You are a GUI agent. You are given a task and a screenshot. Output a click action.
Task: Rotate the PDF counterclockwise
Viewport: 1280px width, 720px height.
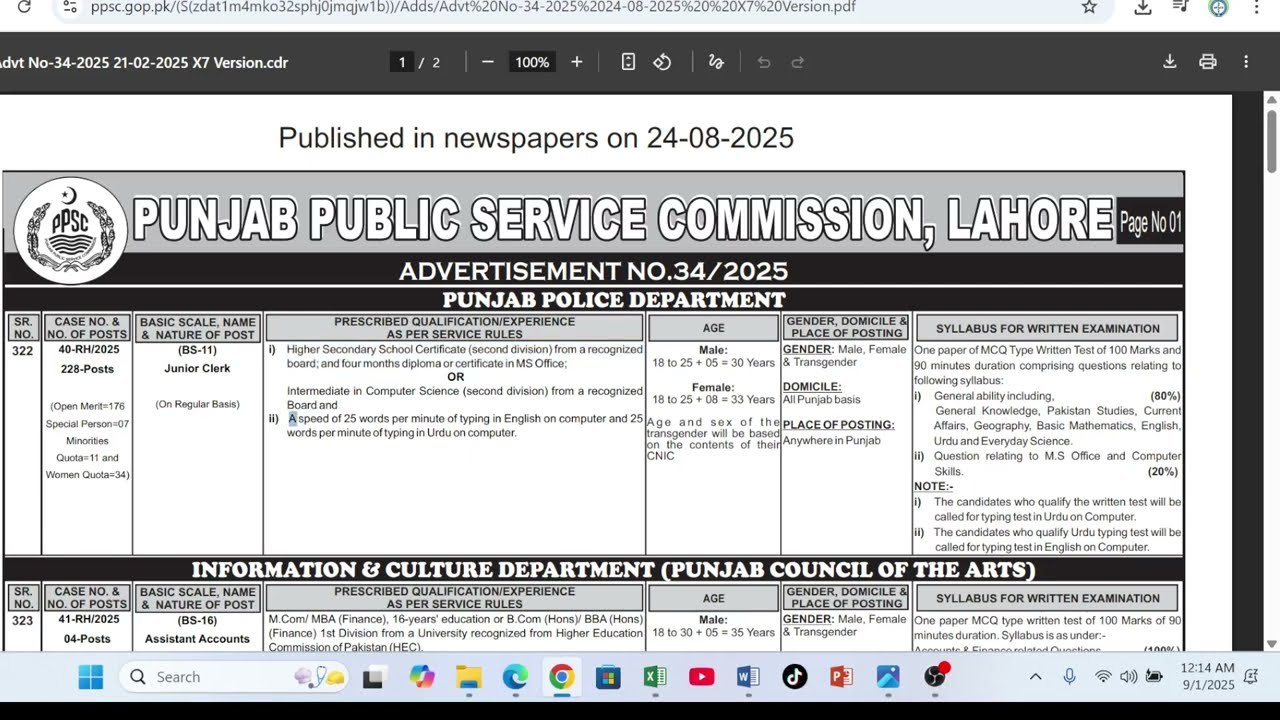pos(662,61)
